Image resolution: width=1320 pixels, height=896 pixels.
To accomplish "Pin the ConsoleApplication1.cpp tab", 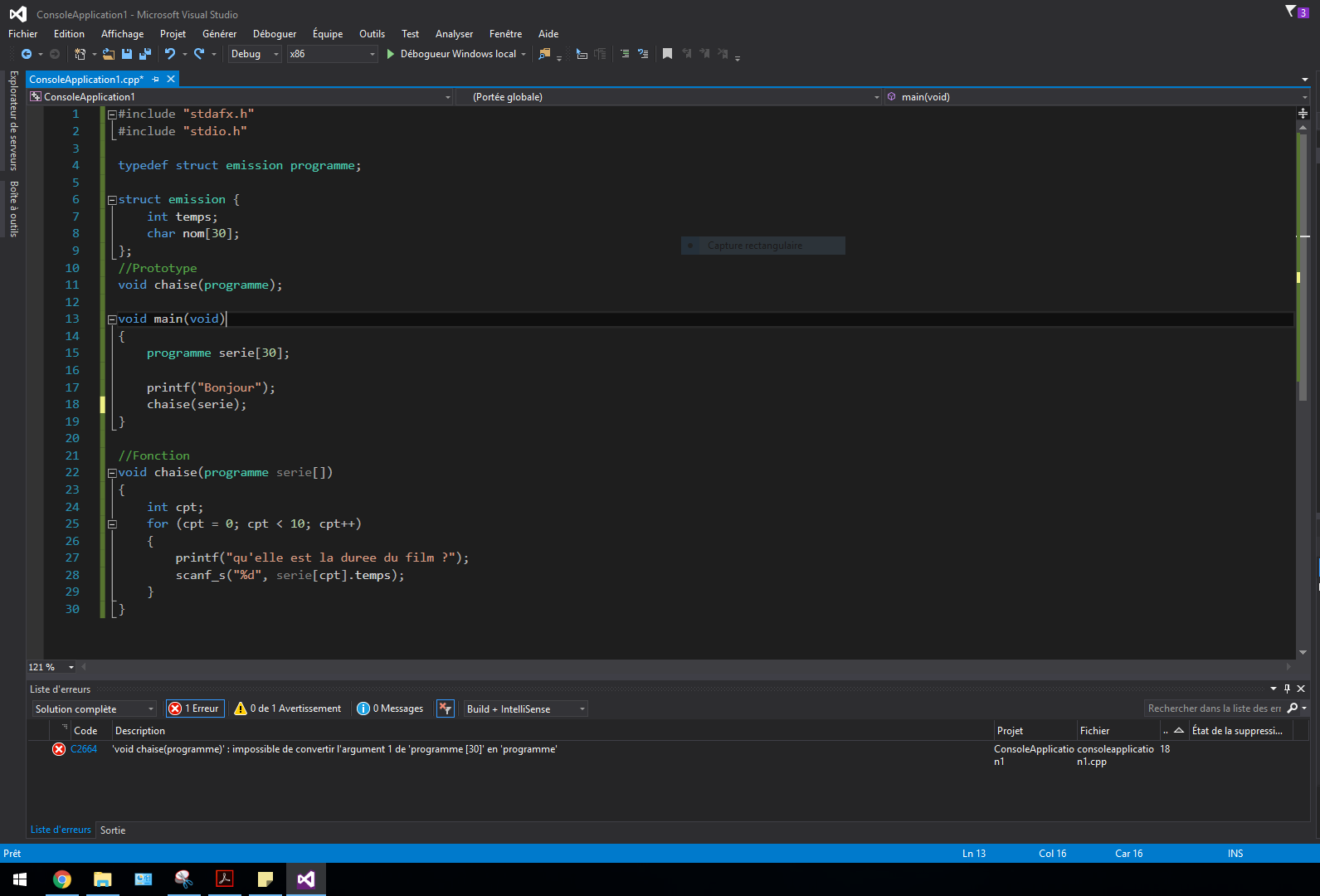I will pyautogui.click(x=156, y=80).
